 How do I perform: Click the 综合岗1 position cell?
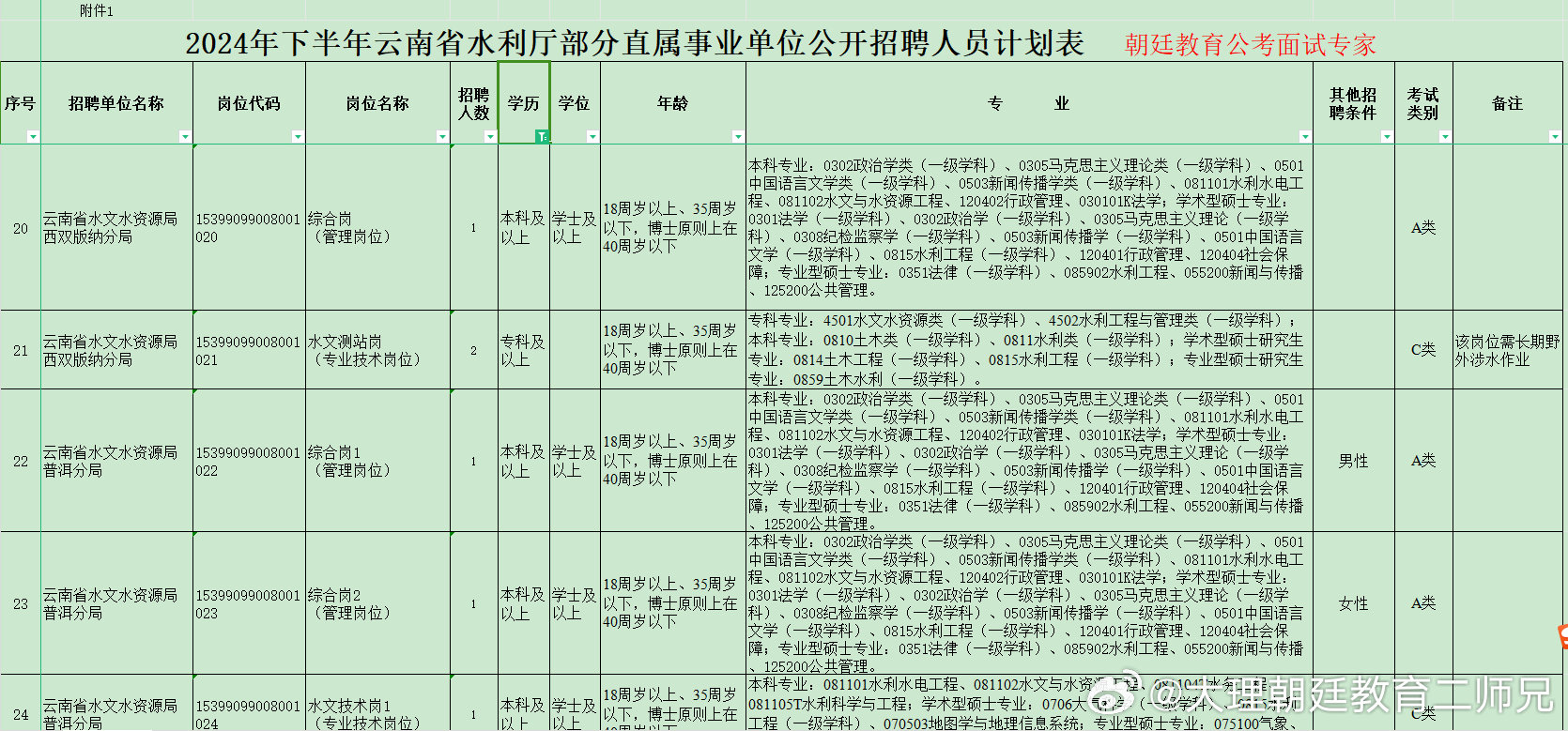[x=377, y=461]
